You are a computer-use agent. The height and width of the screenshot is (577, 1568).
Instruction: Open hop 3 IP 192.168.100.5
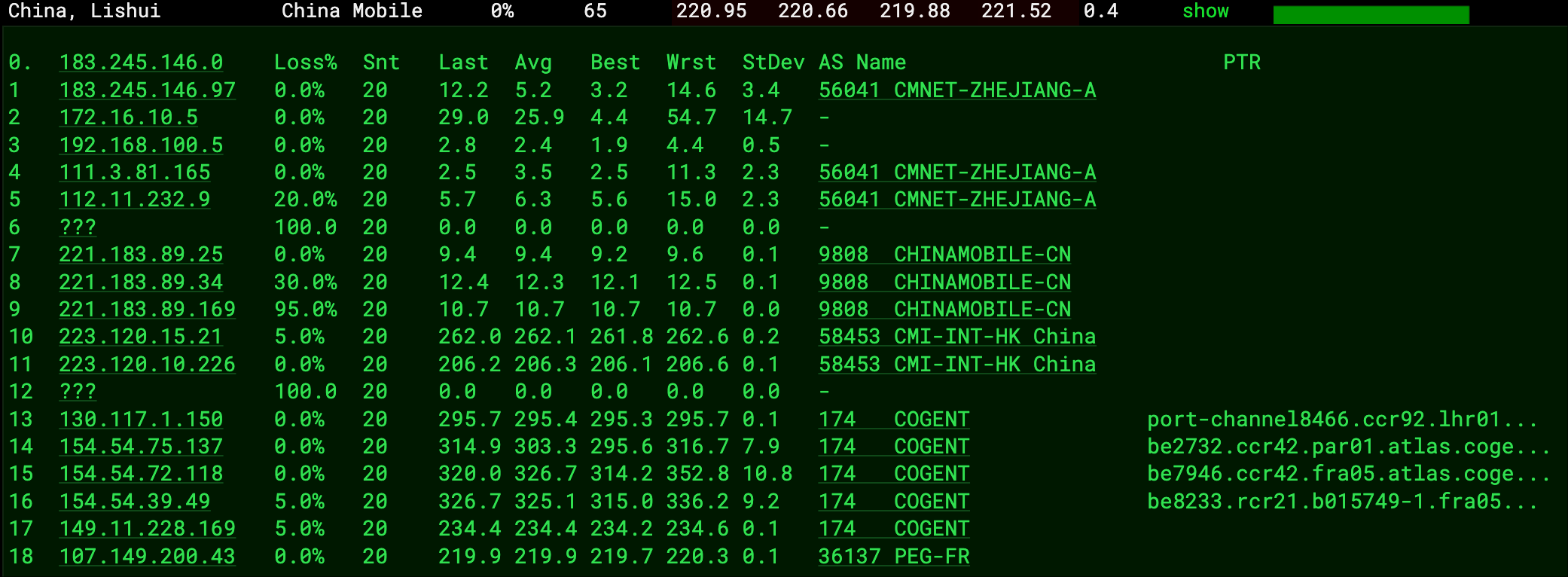[x=141, y=145]
